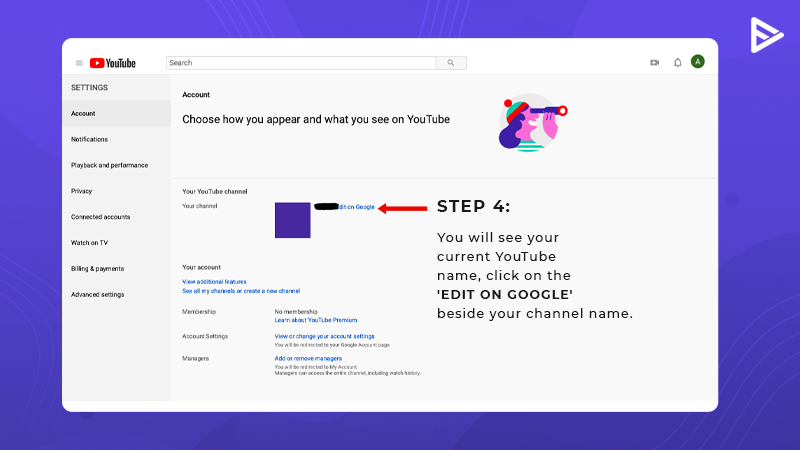Image resolution: width=800 pixels, height=450 pixels.
Task: Open the create video camera icon
Action: [x=655, y=63]
